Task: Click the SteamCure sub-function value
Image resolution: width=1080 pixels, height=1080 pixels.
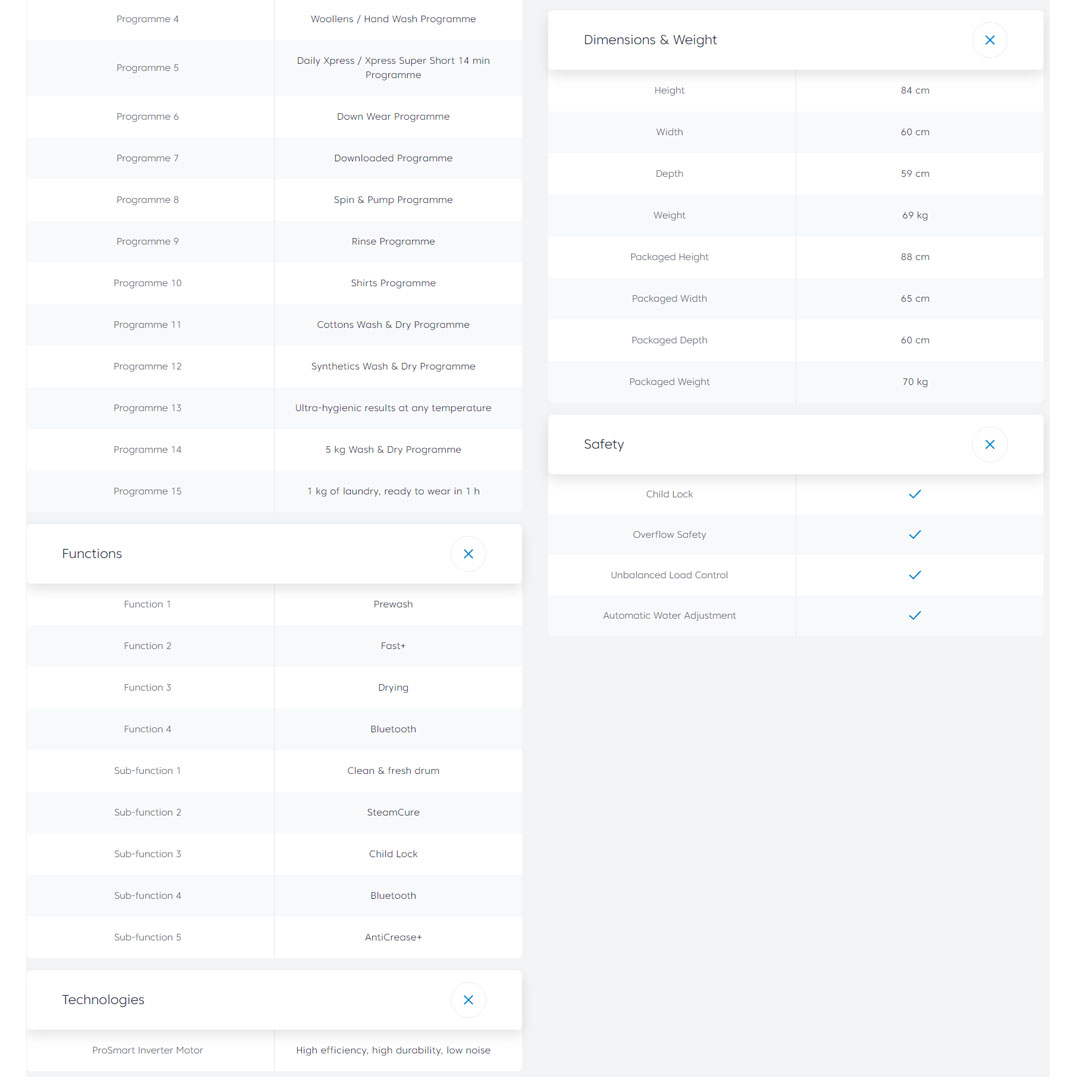Action: click(393, 812)
